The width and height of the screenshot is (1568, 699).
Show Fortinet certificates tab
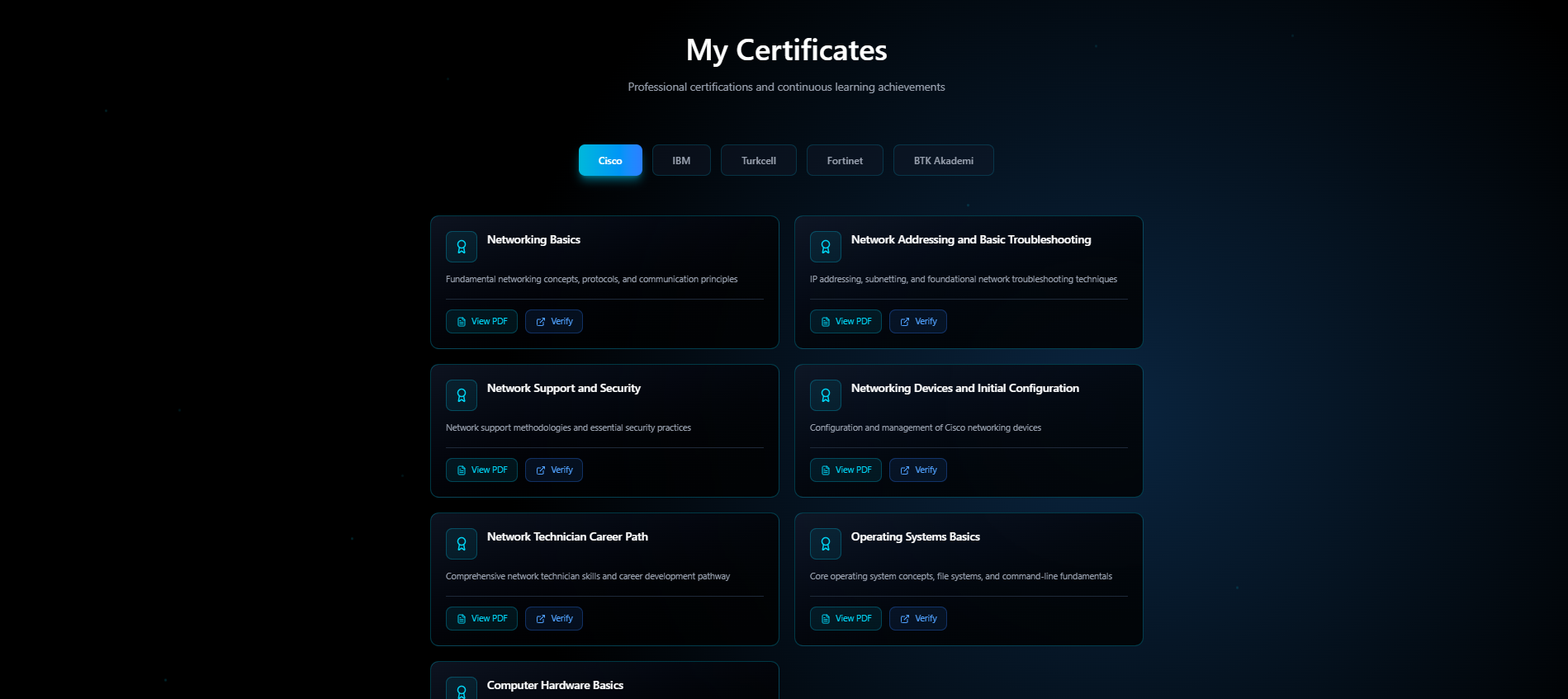coord(845,160)
